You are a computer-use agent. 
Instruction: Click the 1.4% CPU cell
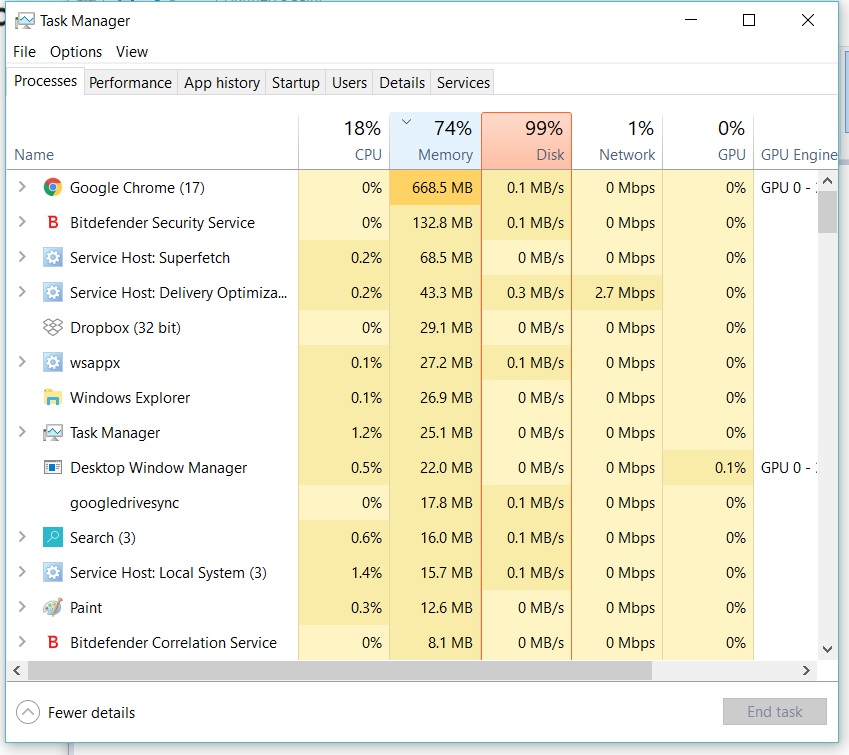point(344,572)
